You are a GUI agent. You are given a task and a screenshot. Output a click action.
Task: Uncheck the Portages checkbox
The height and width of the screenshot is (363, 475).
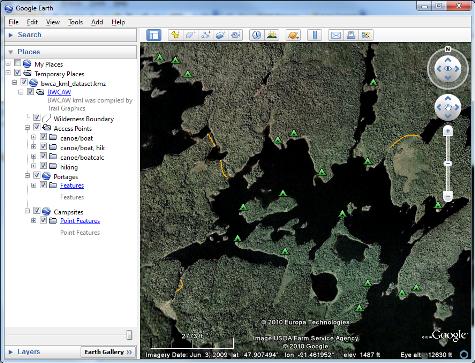[37, 175]
